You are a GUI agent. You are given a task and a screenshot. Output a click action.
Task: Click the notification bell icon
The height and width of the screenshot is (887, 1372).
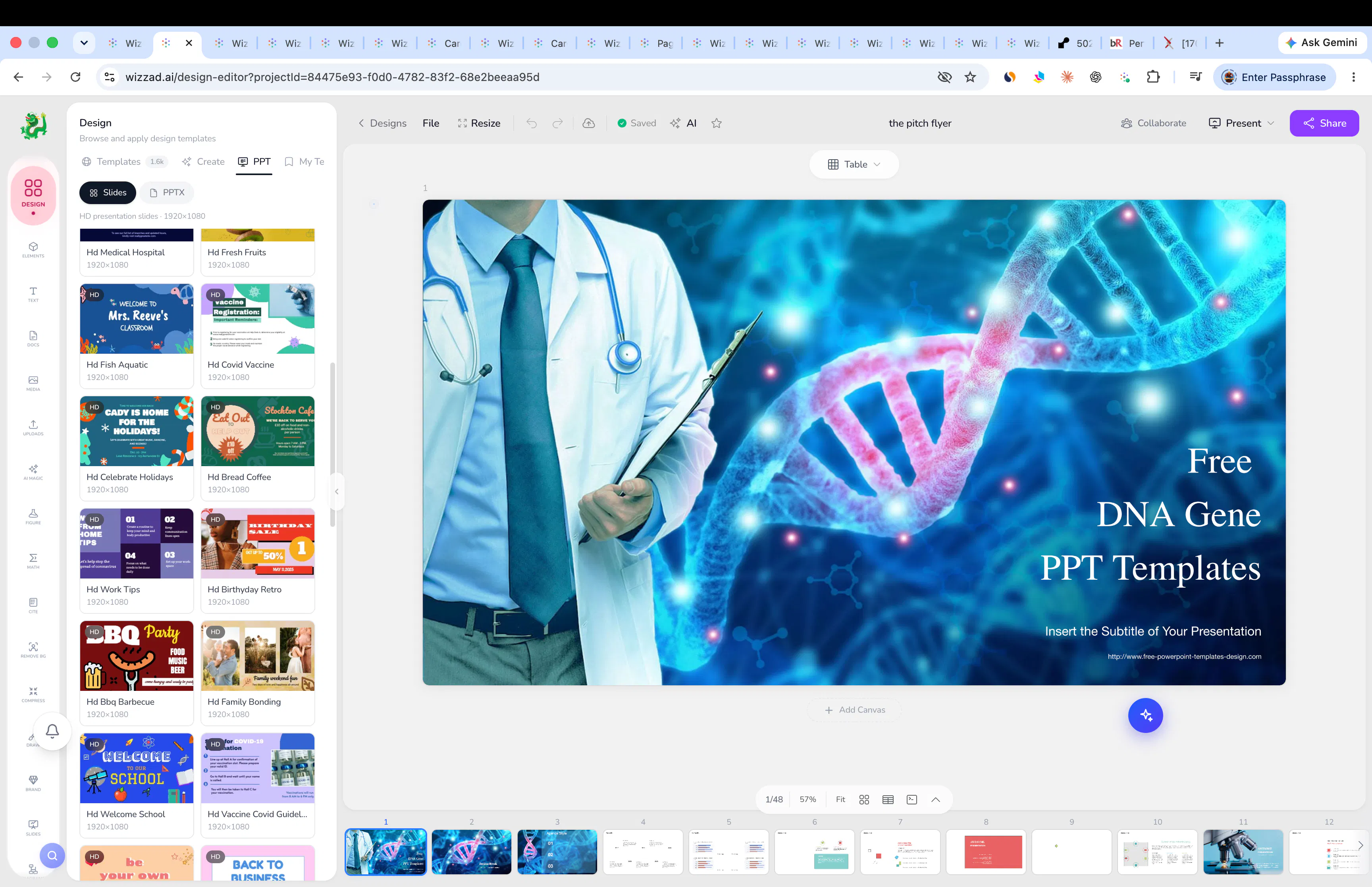point(52,731)
